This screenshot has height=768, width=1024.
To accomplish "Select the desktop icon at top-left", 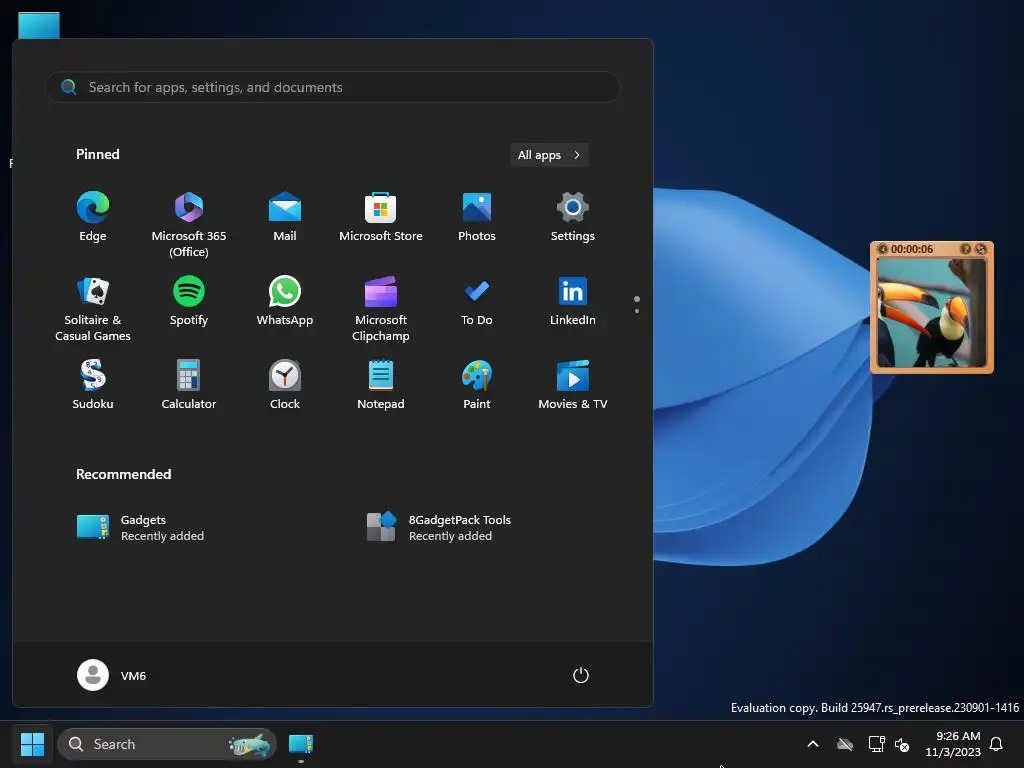I will tap(39, 25).
